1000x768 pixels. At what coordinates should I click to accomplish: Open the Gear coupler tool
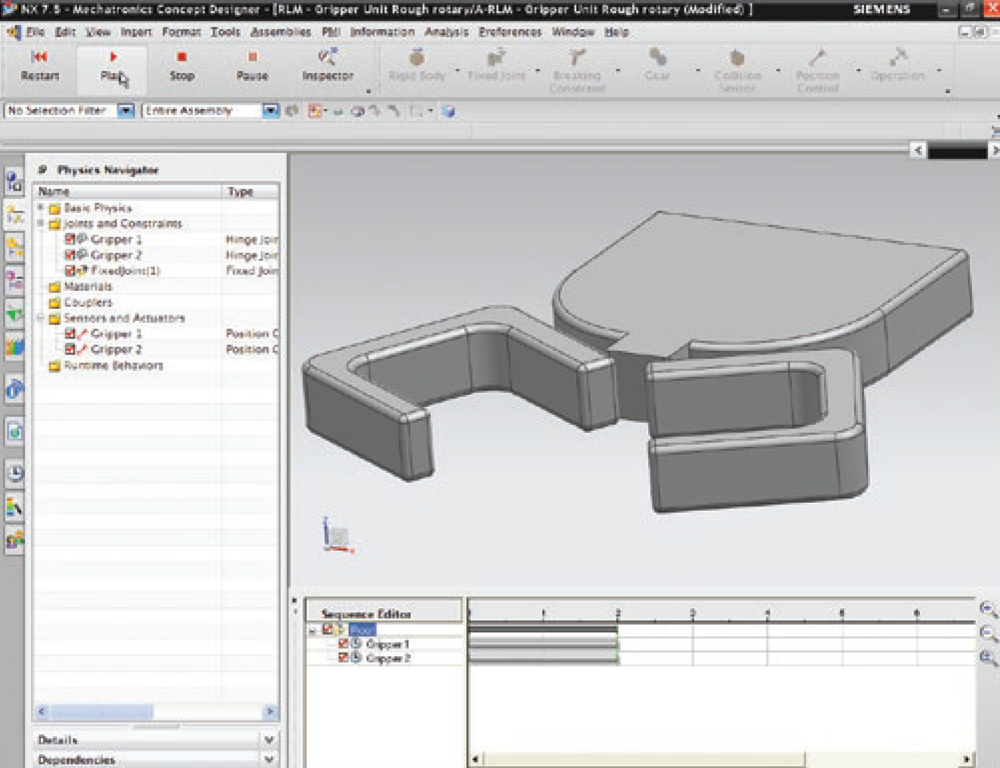click(655, 62)
